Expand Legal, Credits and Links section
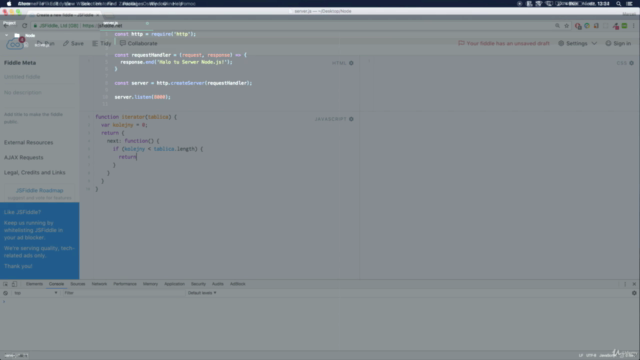This screenshot has height=360, width=640. 35,173
